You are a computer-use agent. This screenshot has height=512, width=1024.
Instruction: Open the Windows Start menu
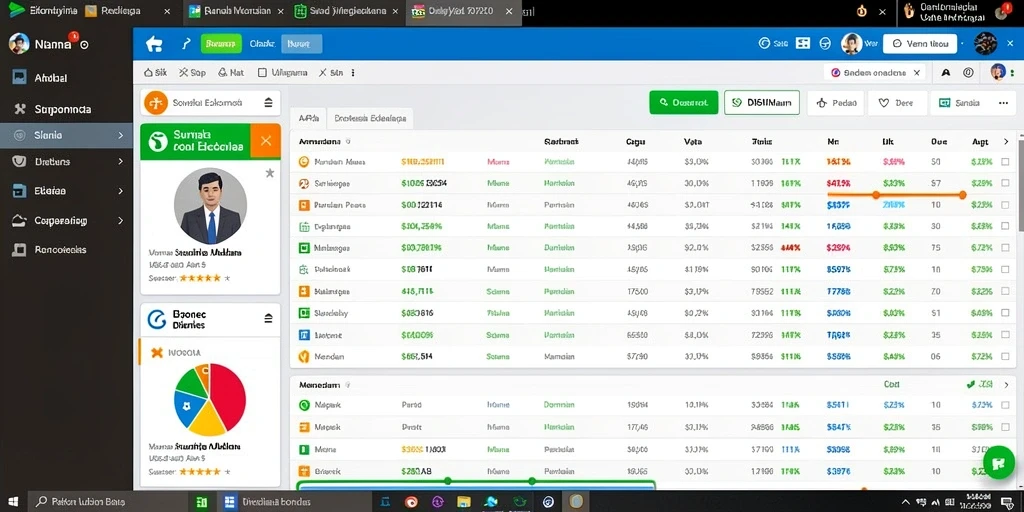click(13, 502)
